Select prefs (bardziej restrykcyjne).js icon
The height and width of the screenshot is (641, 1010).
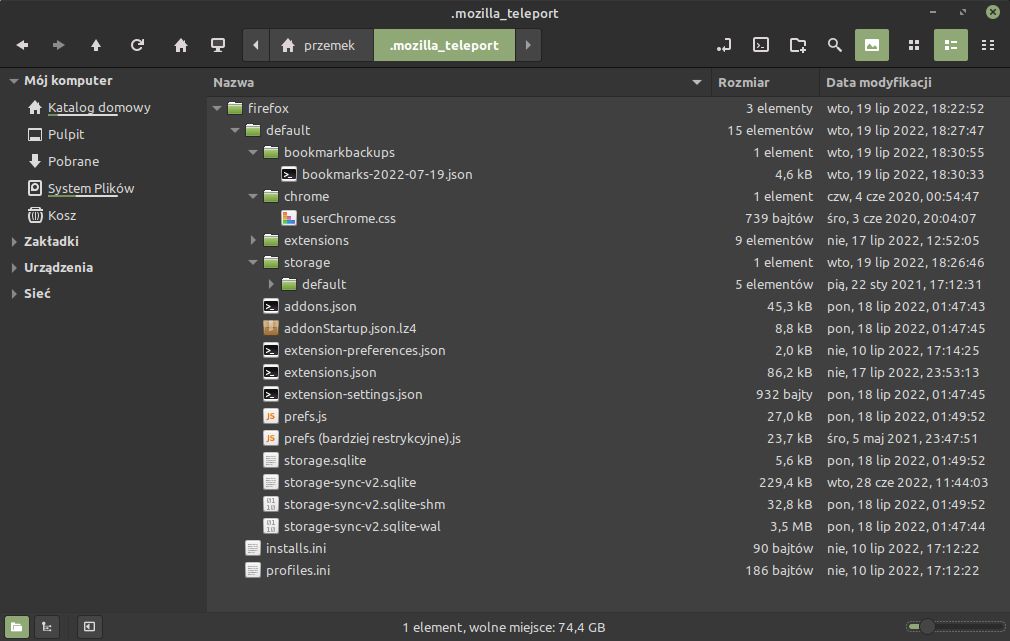(x=271, y=439)
